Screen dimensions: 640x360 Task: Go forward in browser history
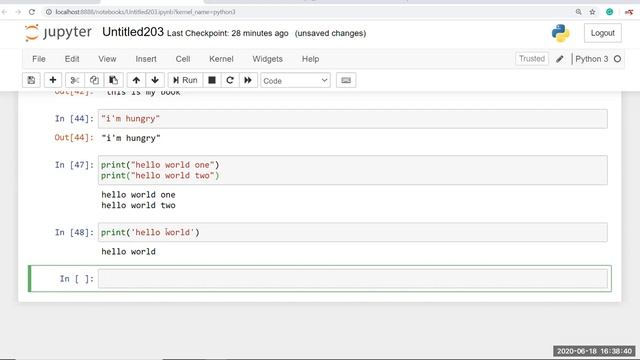pyautogui.click(x=18, y=12)
